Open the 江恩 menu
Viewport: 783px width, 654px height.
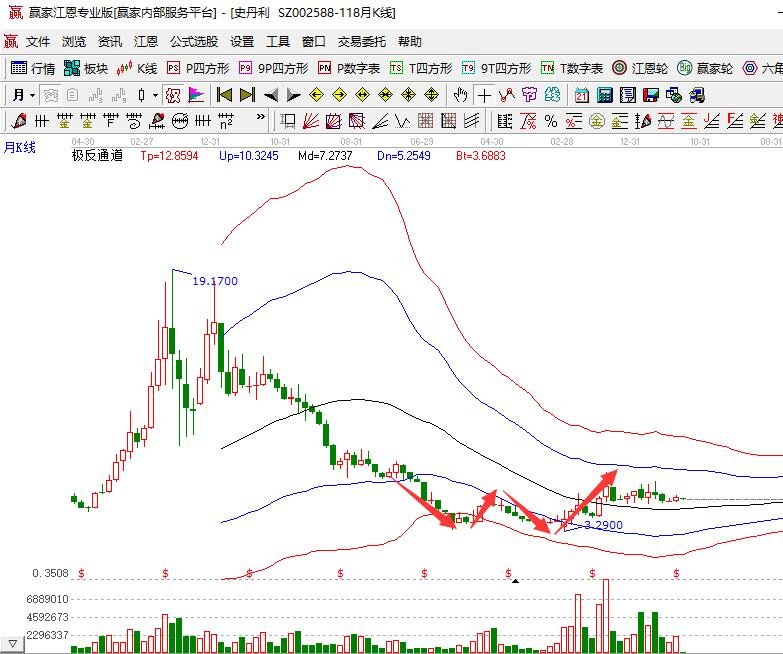coord(146,41)
